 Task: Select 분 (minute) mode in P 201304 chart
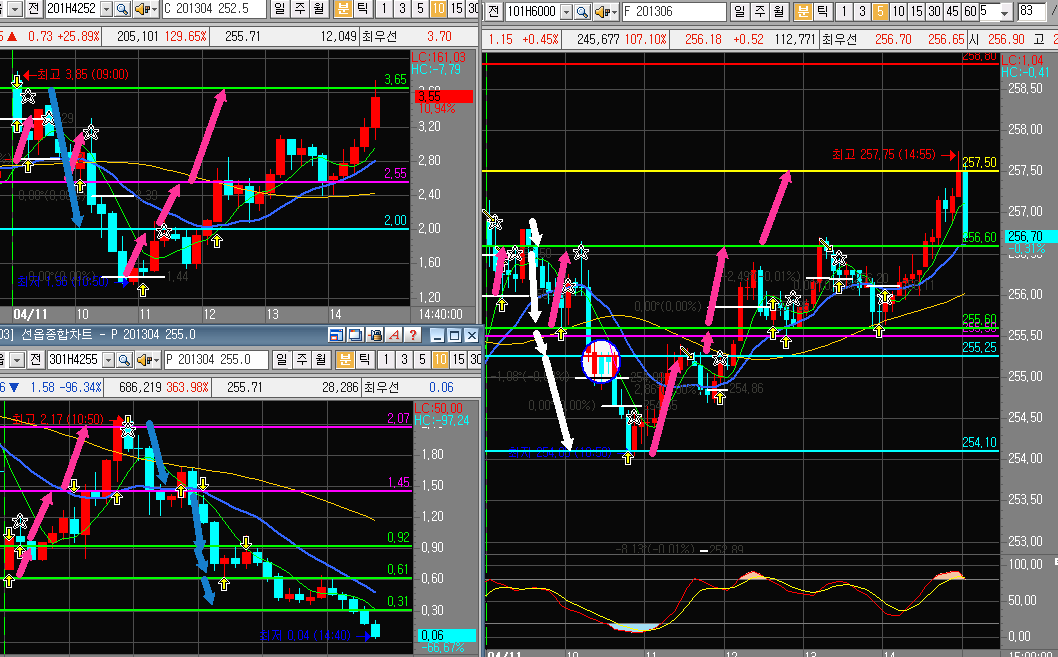[x=345, y=360]
